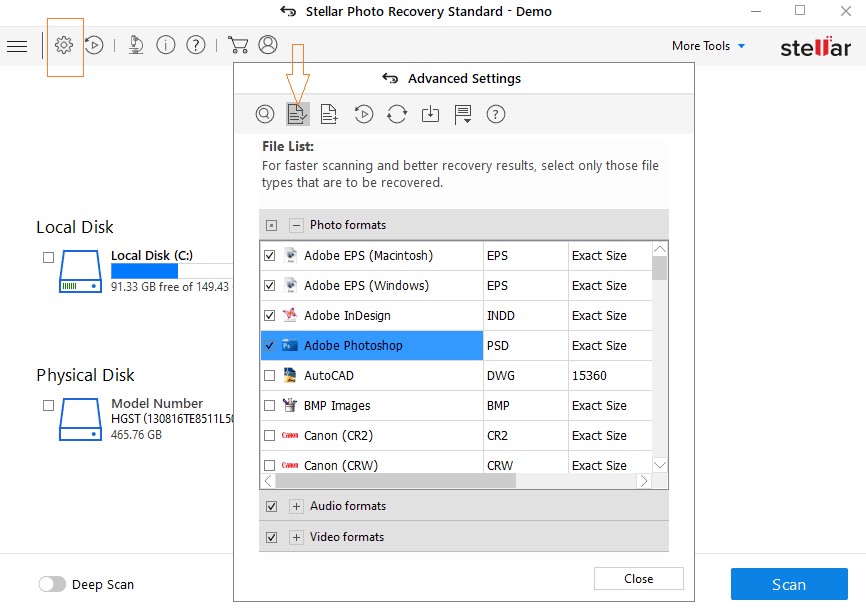The width and height of the screenshot is (866, 610).
Task: Uncheck the Adobe InDesign checkbox
Action: pyautogui.click(x=270, y=315)
